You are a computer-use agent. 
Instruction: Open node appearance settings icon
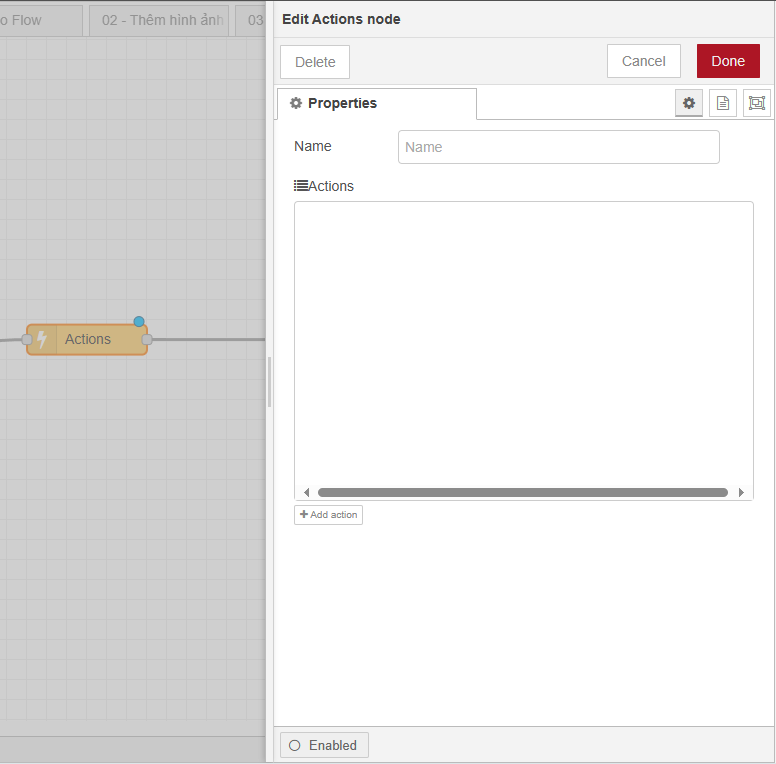click(x=756, y=103)
